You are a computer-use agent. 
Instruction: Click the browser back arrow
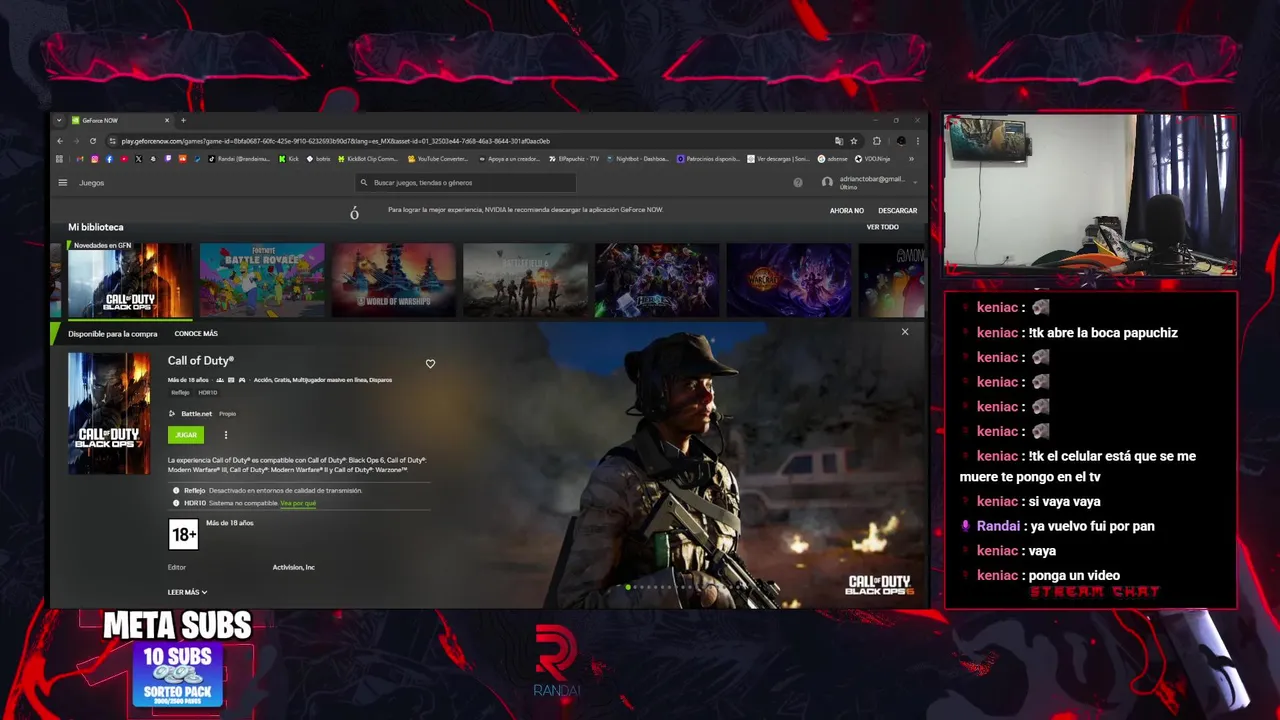[60, 141]
